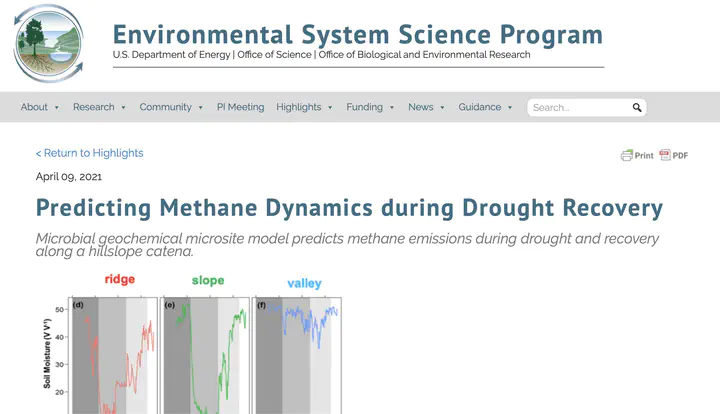The height and width of the screenshot is (414, 720).
Task: Open the Community menu
Action: point(165,107)
